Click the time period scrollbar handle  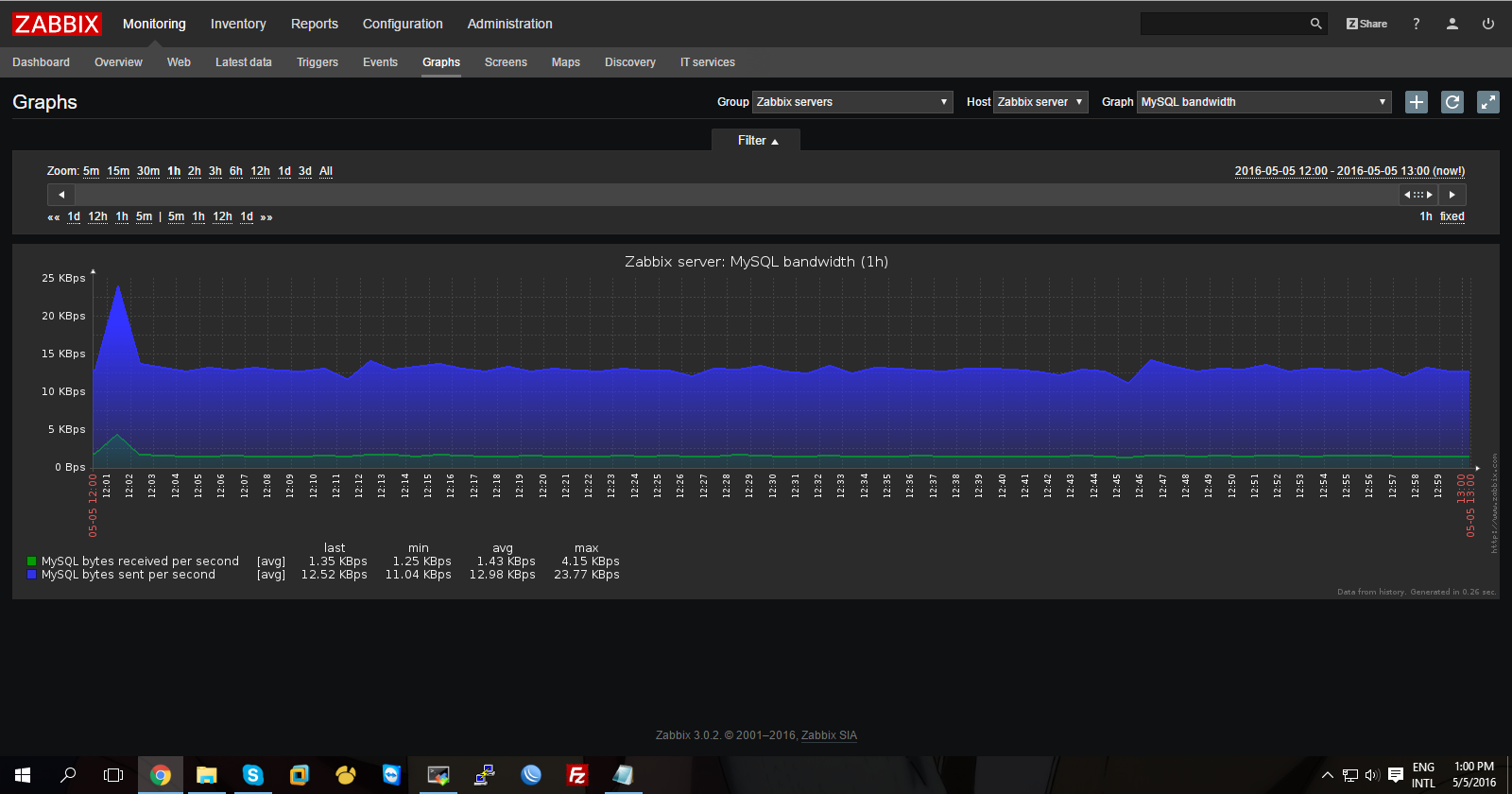click(1418, 195)
